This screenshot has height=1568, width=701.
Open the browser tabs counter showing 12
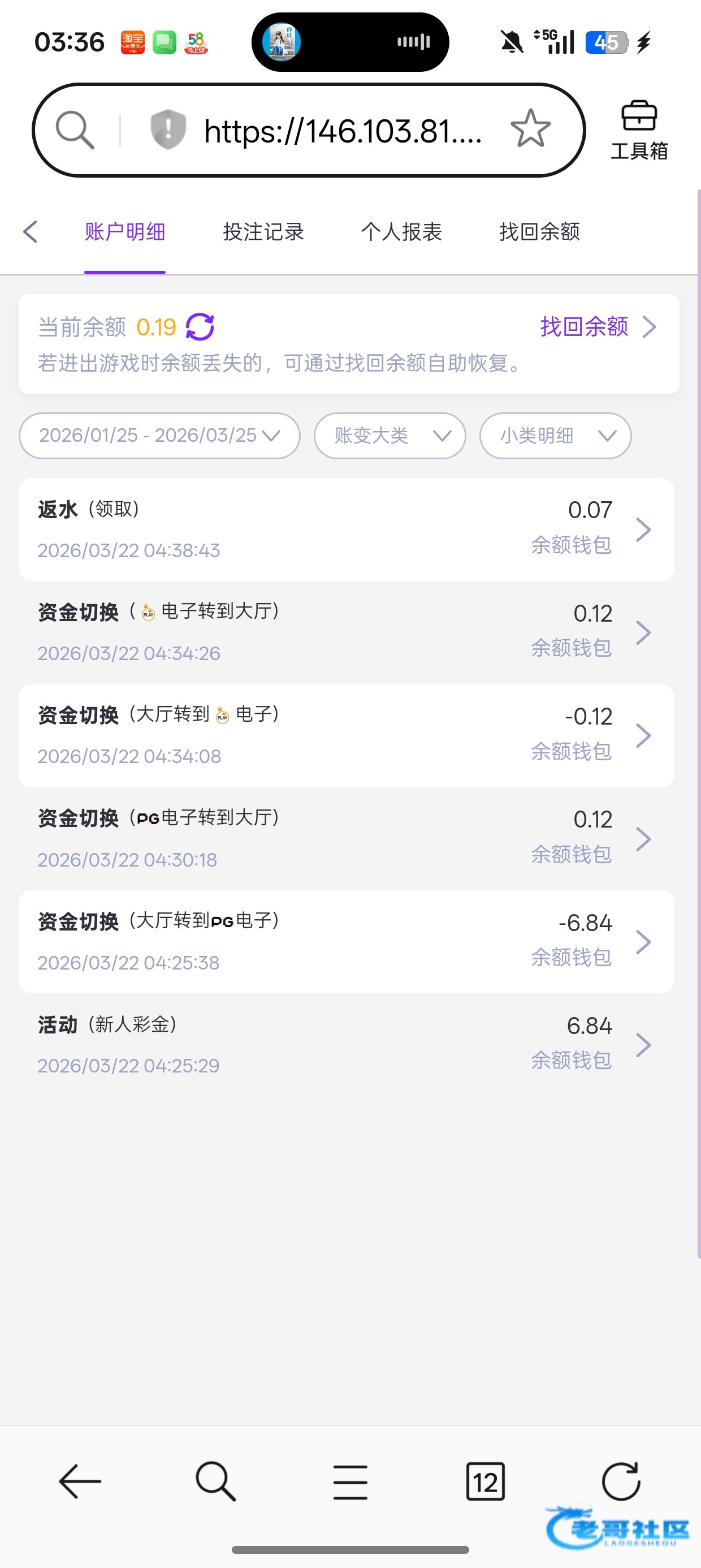coord(485,1481)
